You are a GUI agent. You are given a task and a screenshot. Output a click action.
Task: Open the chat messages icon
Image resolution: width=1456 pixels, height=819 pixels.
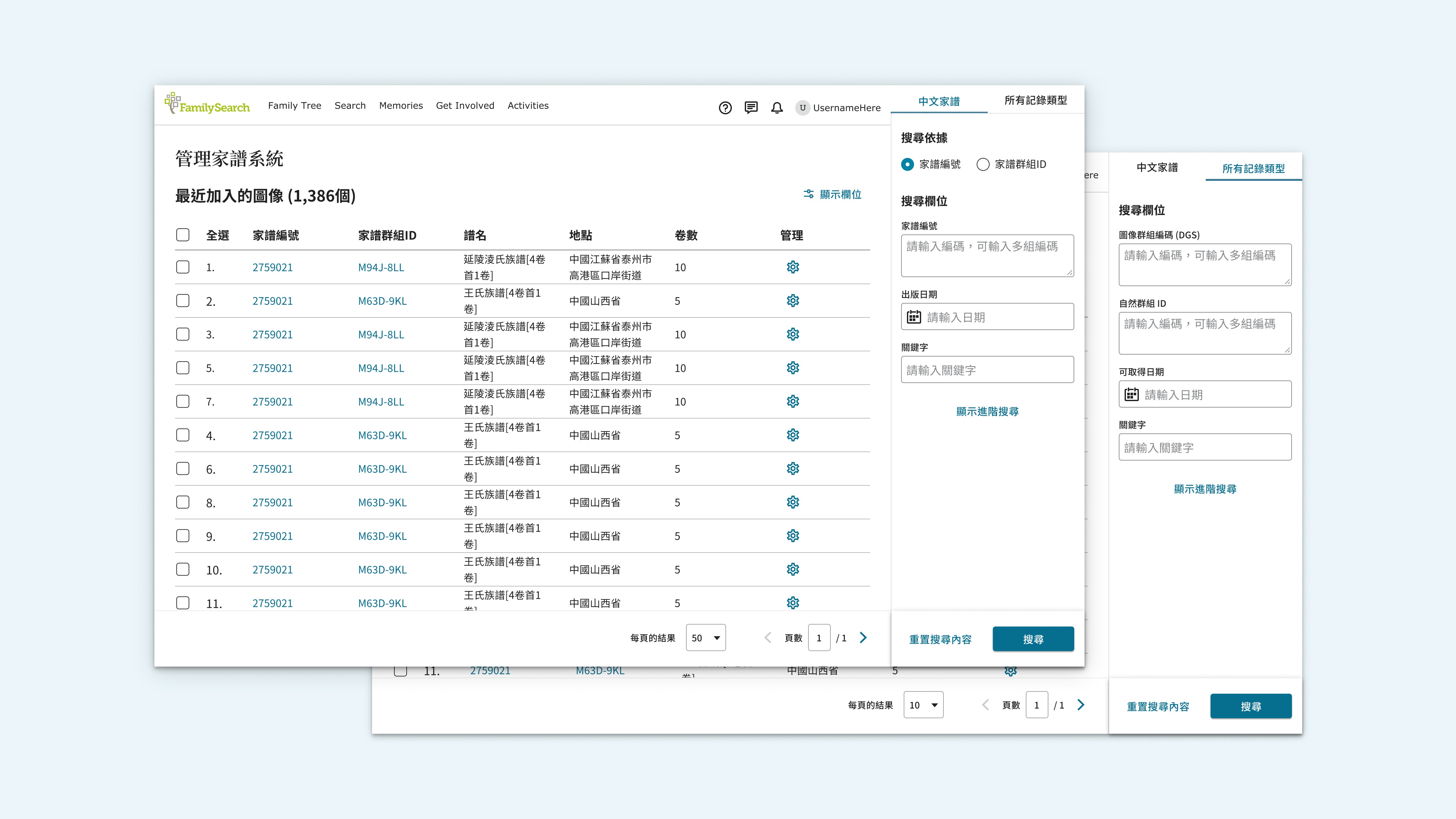pyautogui.click(x=751, y=108)
